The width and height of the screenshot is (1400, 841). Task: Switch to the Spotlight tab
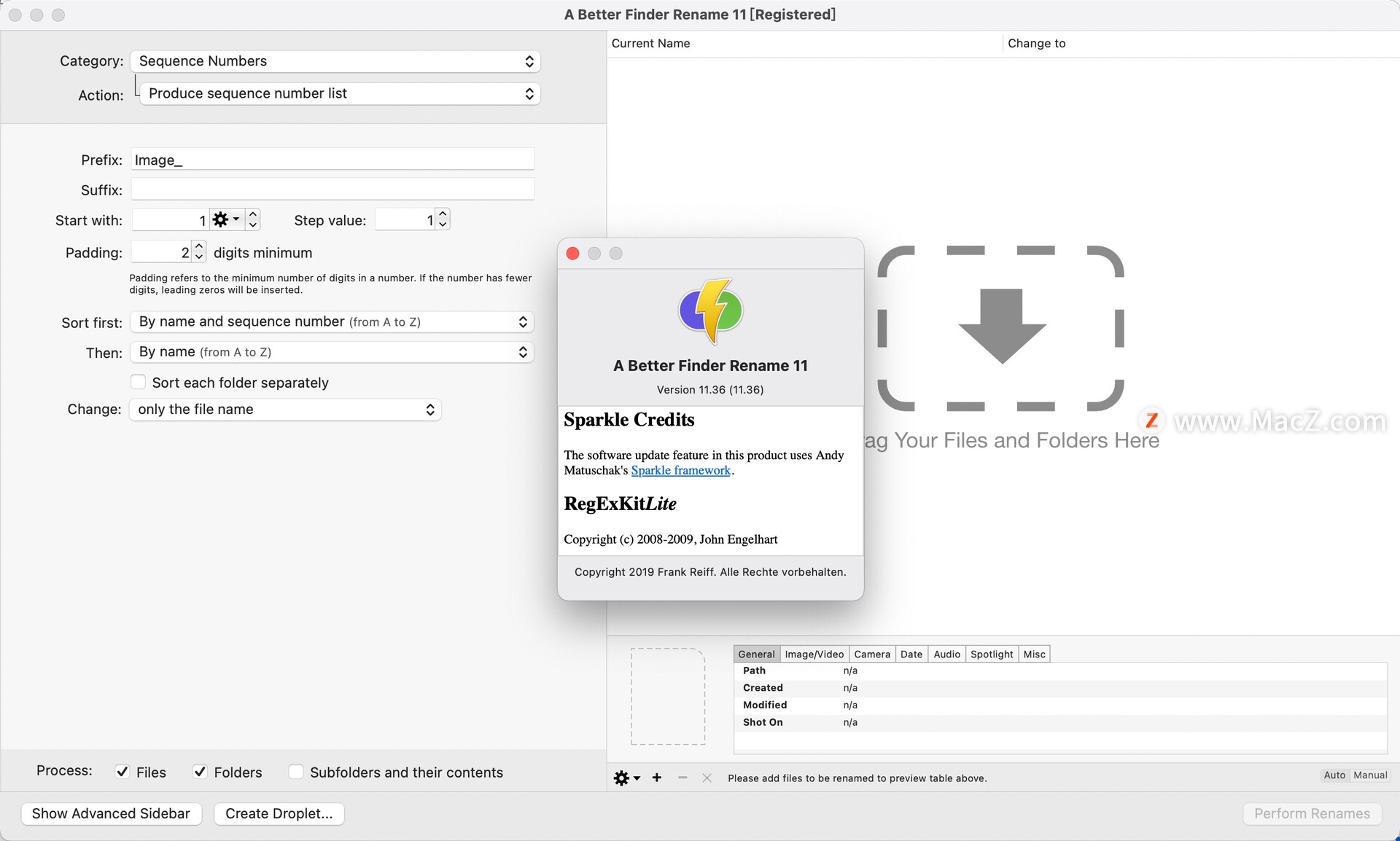point(992,654)
